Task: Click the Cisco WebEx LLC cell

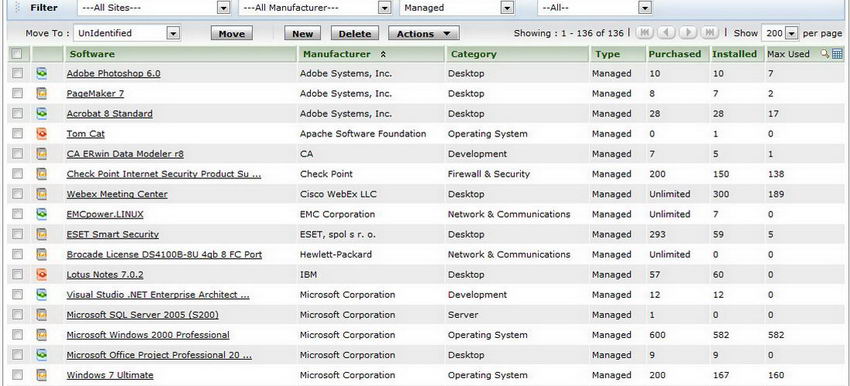Action: pos(338,194)
